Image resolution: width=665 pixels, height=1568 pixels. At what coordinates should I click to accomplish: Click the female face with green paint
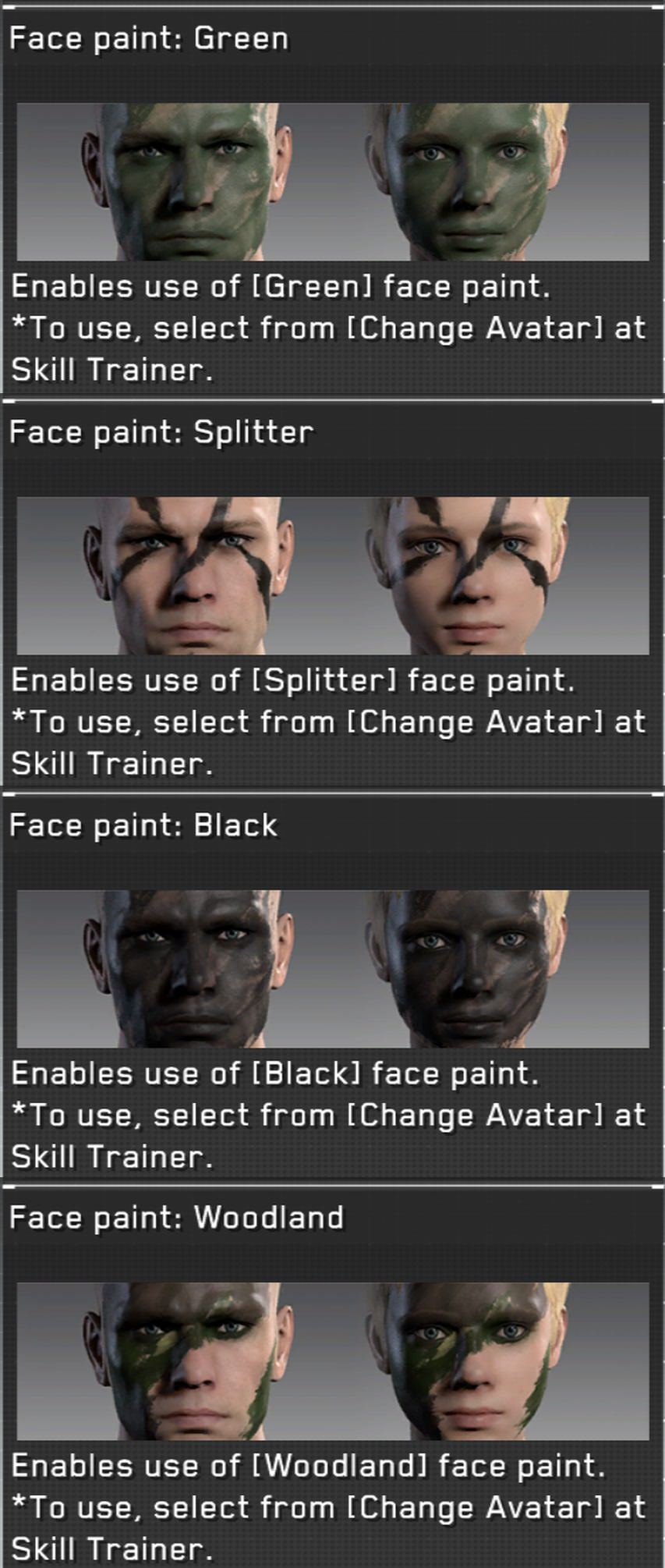coord(467,182)
